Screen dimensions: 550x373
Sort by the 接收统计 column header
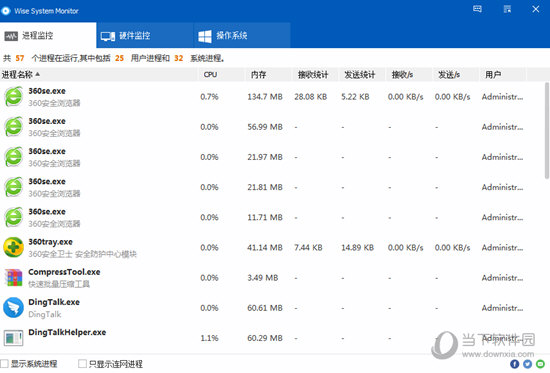[313, 74]
